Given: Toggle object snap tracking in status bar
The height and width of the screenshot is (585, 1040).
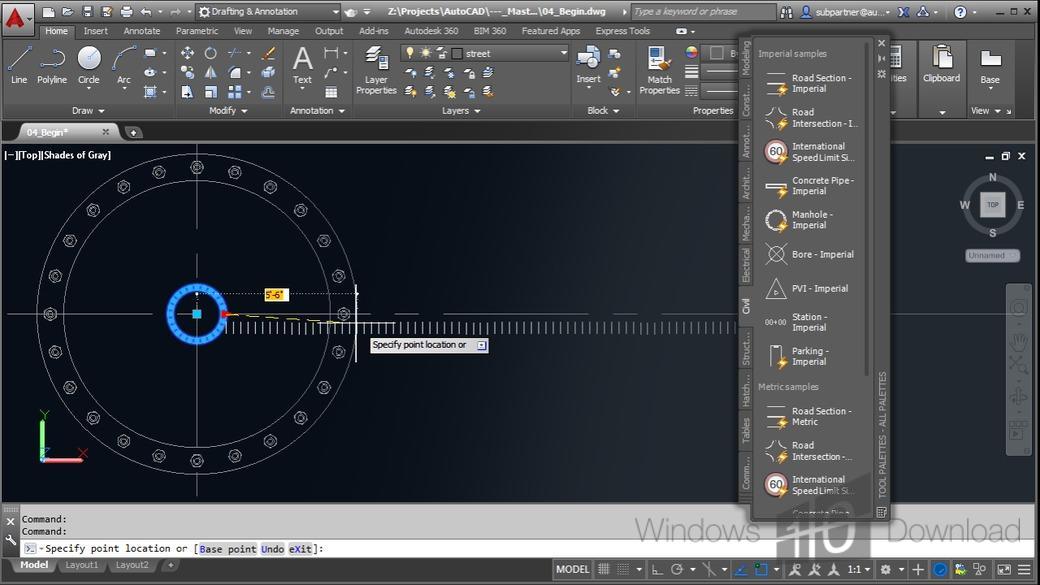Looking at the screenshot, I should (x=741, y=569).
